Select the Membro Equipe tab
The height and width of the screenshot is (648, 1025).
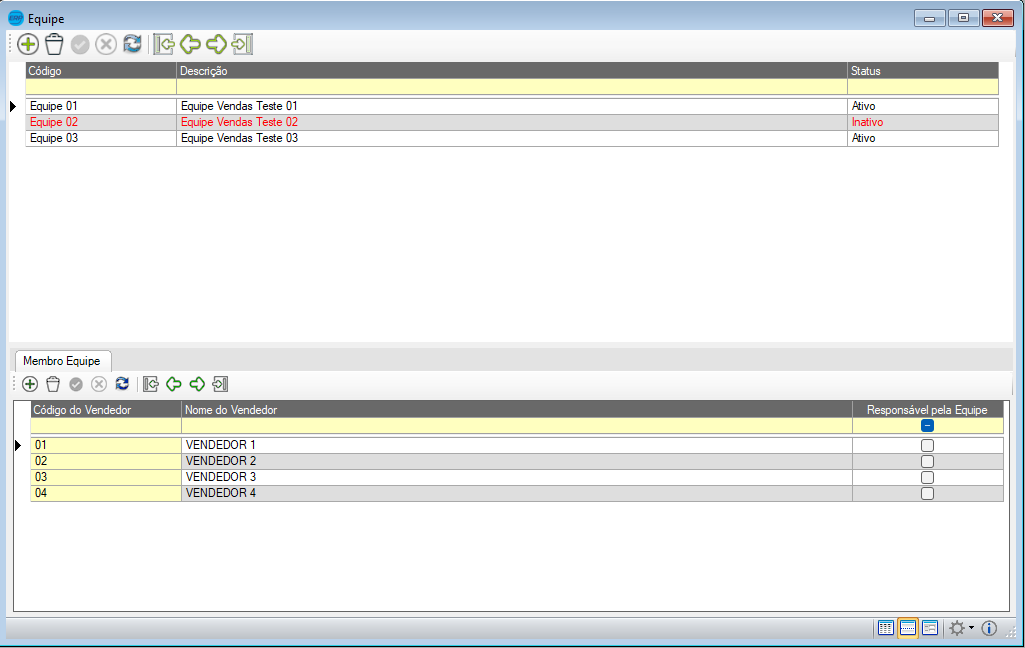(62, 360)
